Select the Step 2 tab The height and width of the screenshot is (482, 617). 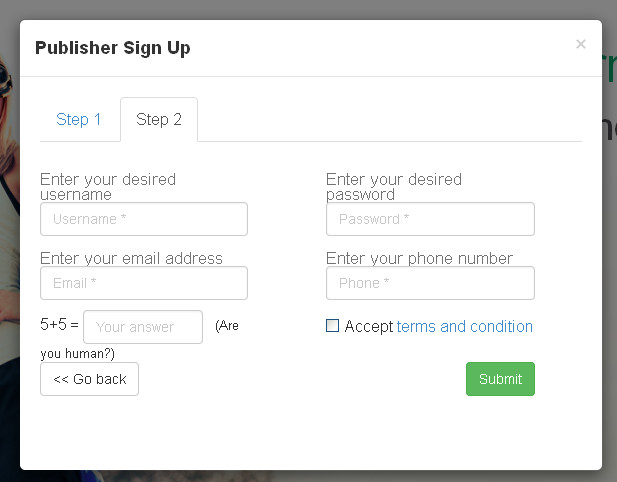pyautogui.click(x=159, y=120)
